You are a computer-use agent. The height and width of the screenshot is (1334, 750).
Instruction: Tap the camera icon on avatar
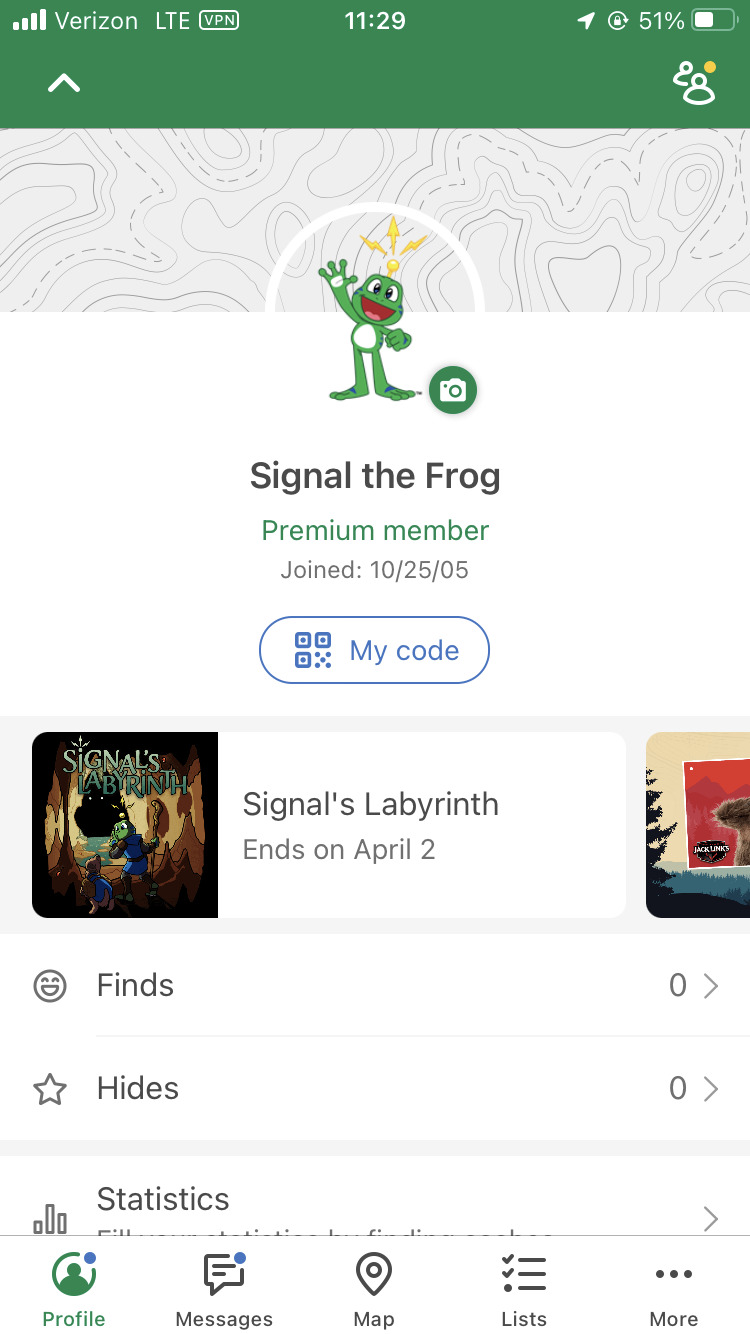coord(453,390)
